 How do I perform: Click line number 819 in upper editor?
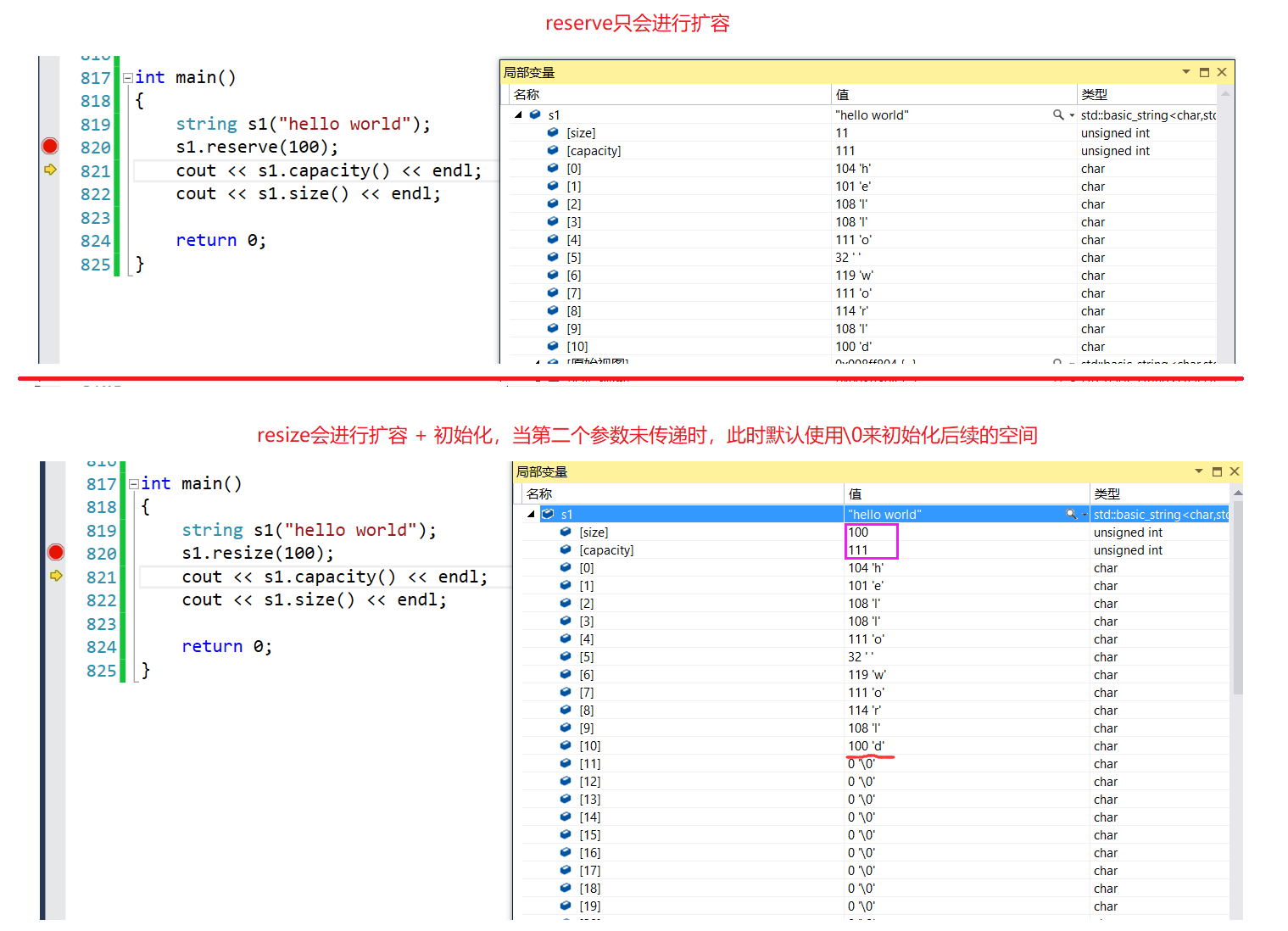[x=95, y=125]
